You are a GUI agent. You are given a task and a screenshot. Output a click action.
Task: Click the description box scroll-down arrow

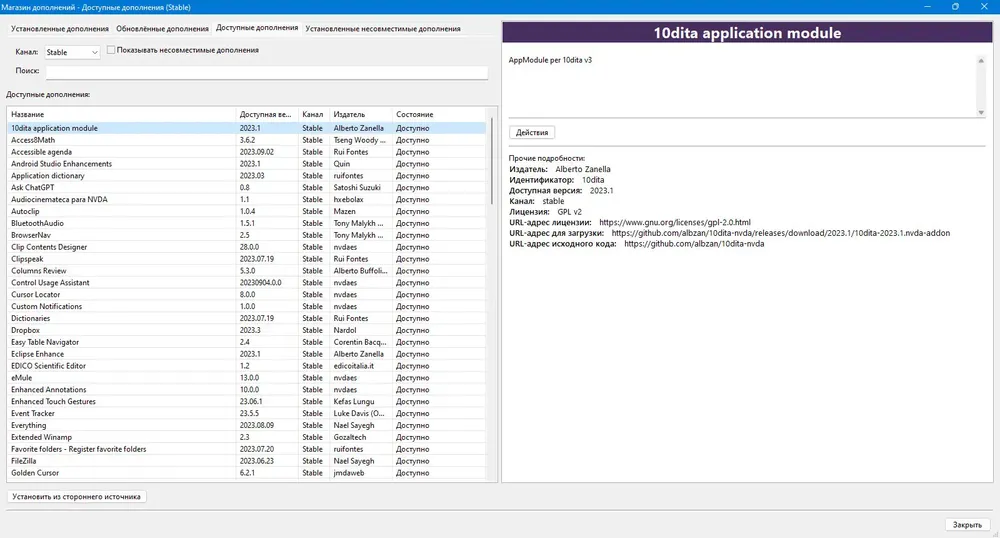pyautogui.click(x=981, y=113)
